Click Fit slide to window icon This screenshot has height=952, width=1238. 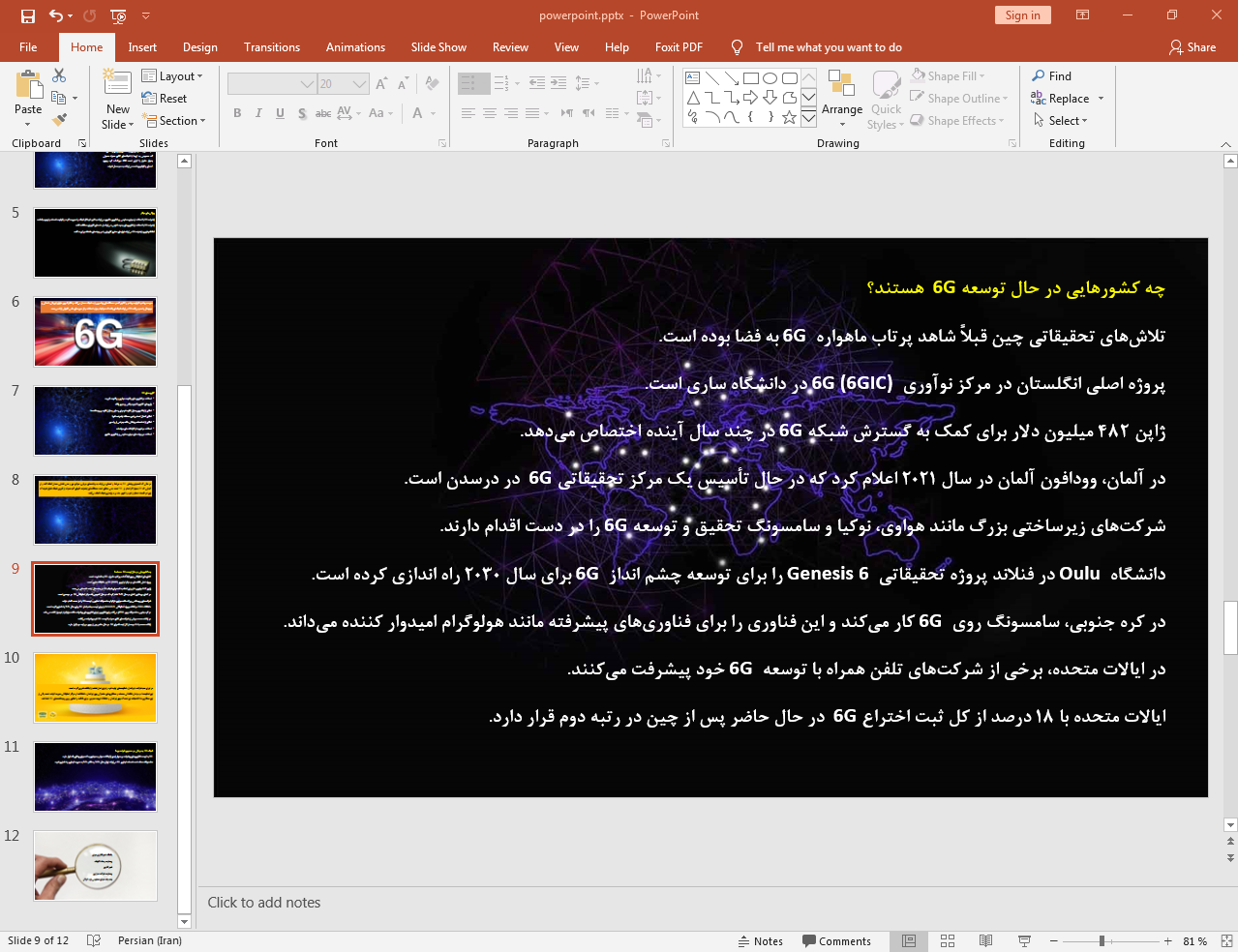[1225, 941]
